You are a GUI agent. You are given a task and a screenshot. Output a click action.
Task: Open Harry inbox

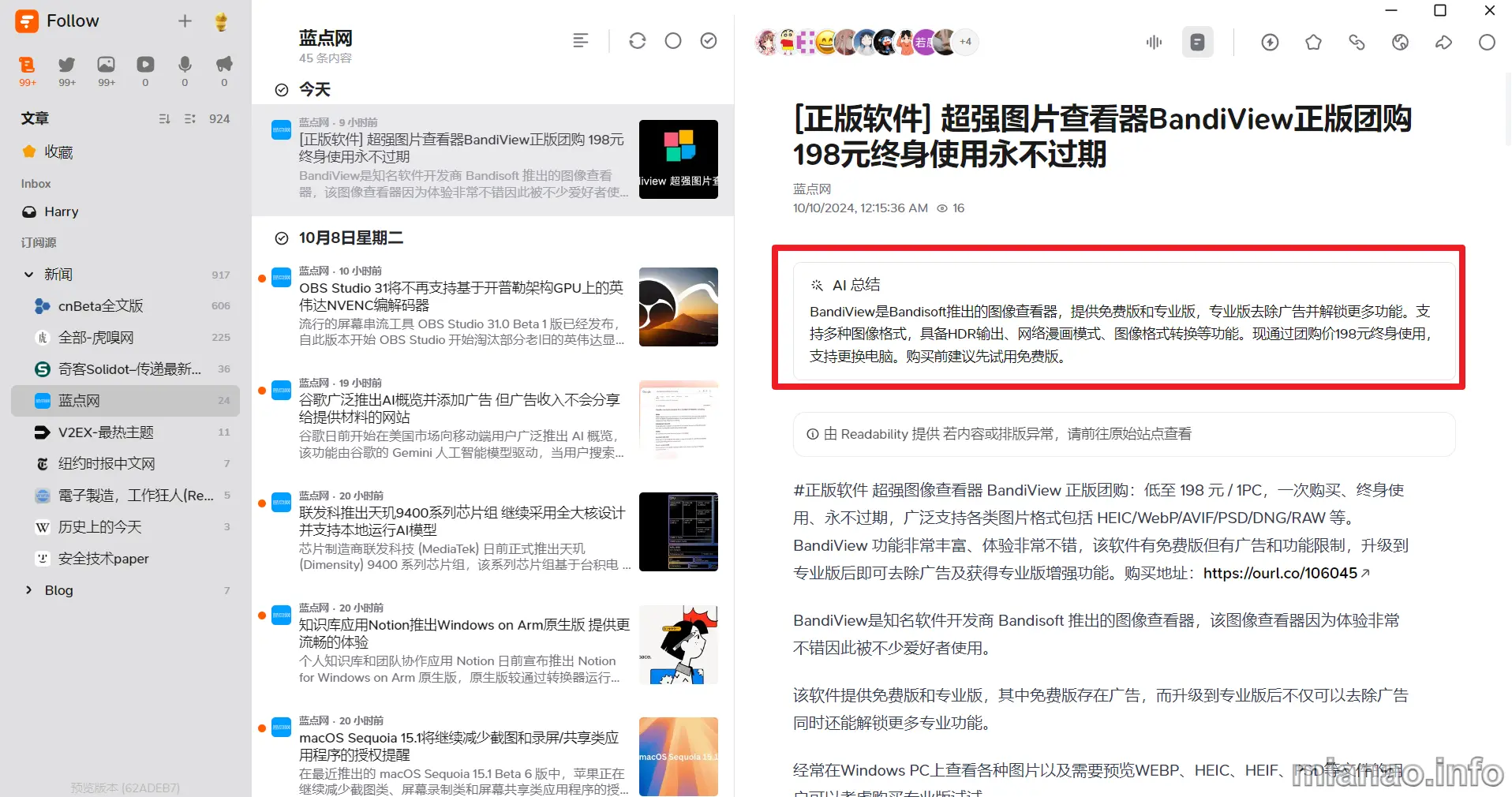point(125,211)
